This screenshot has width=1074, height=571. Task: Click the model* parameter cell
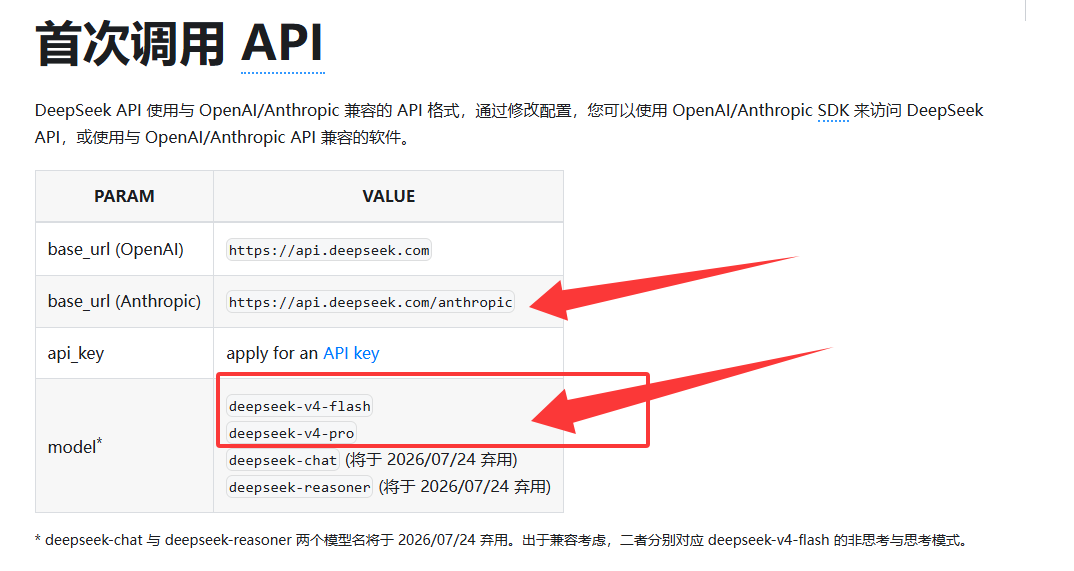(x=125, y=446)
